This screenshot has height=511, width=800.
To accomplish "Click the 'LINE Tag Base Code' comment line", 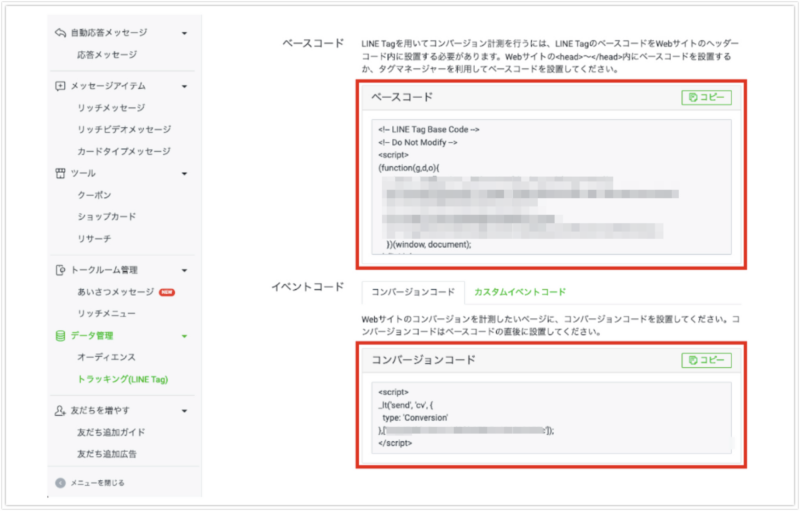I will (429, 130).
